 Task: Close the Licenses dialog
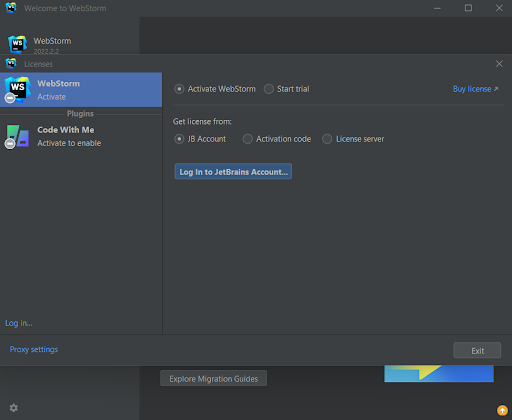[499, 64]
